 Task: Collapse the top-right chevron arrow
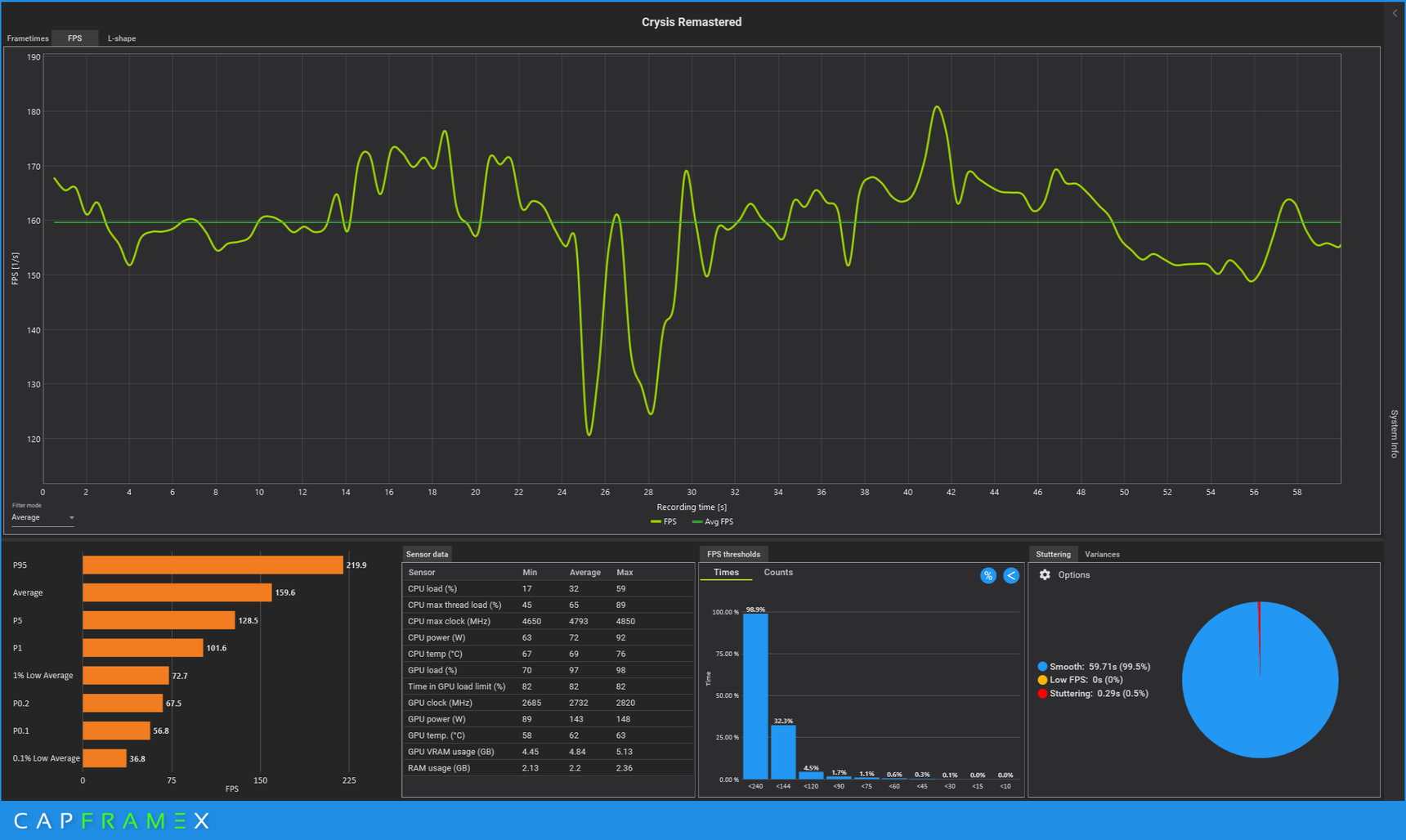pyautogui.click(x=1395, y=13)
